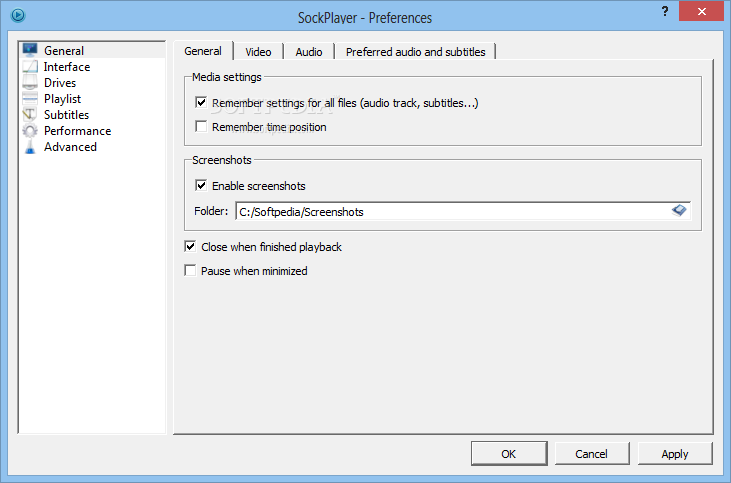Enable Pause when minimized

[x=190, y=270]
